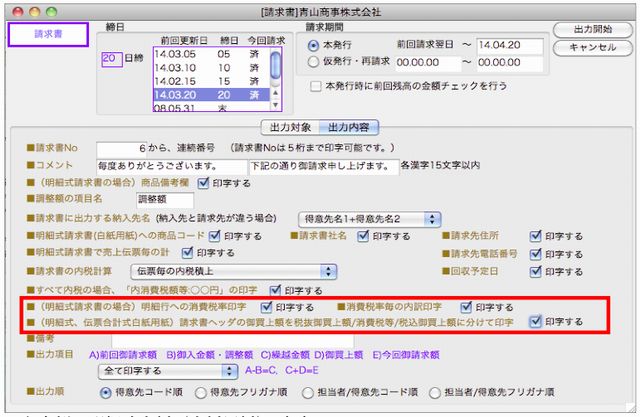Select 得意先コード順 output order
640x417 pixels.
pos(105,393)
